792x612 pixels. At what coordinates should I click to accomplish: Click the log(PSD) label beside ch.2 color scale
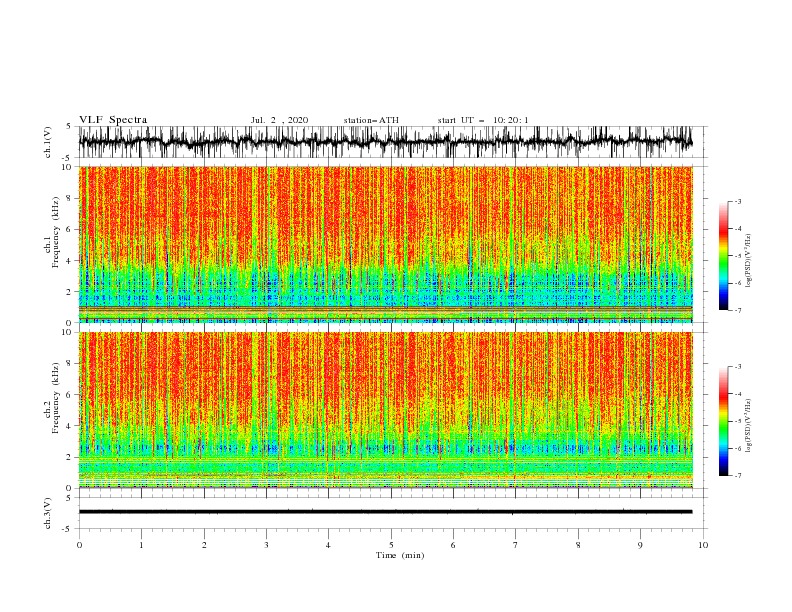click(749, 426)
